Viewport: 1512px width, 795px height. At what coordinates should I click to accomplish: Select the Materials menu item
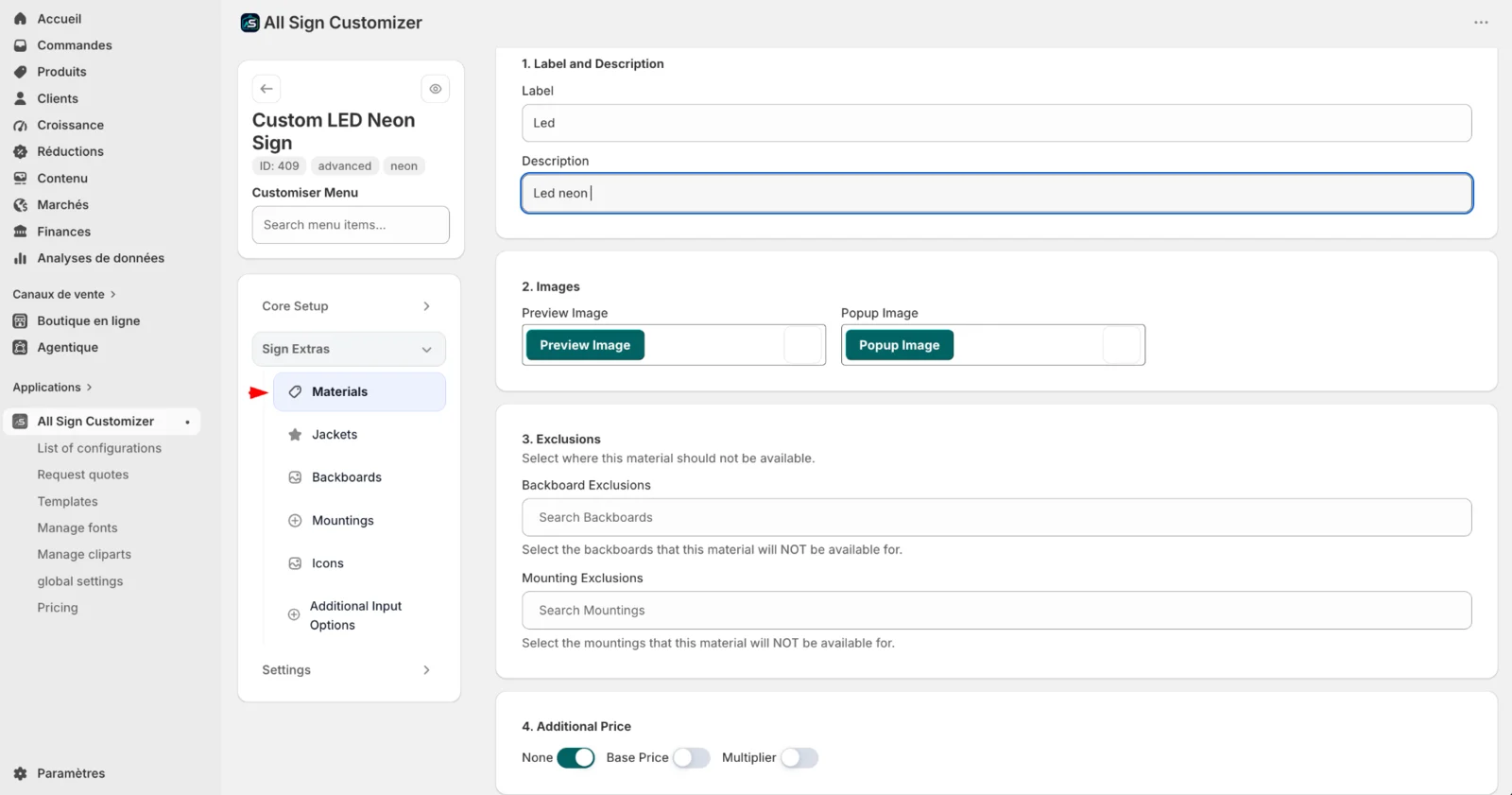coord(359,392)
